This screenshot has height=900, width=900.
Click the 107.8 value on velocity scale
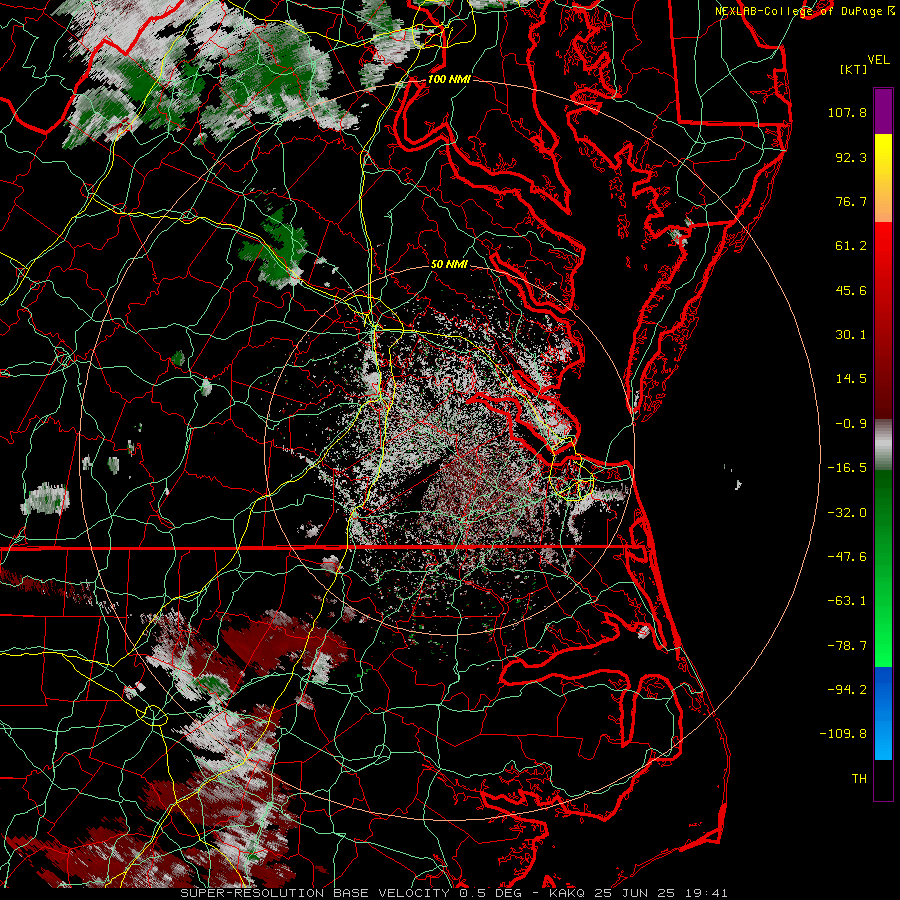(x=847, y=112)
